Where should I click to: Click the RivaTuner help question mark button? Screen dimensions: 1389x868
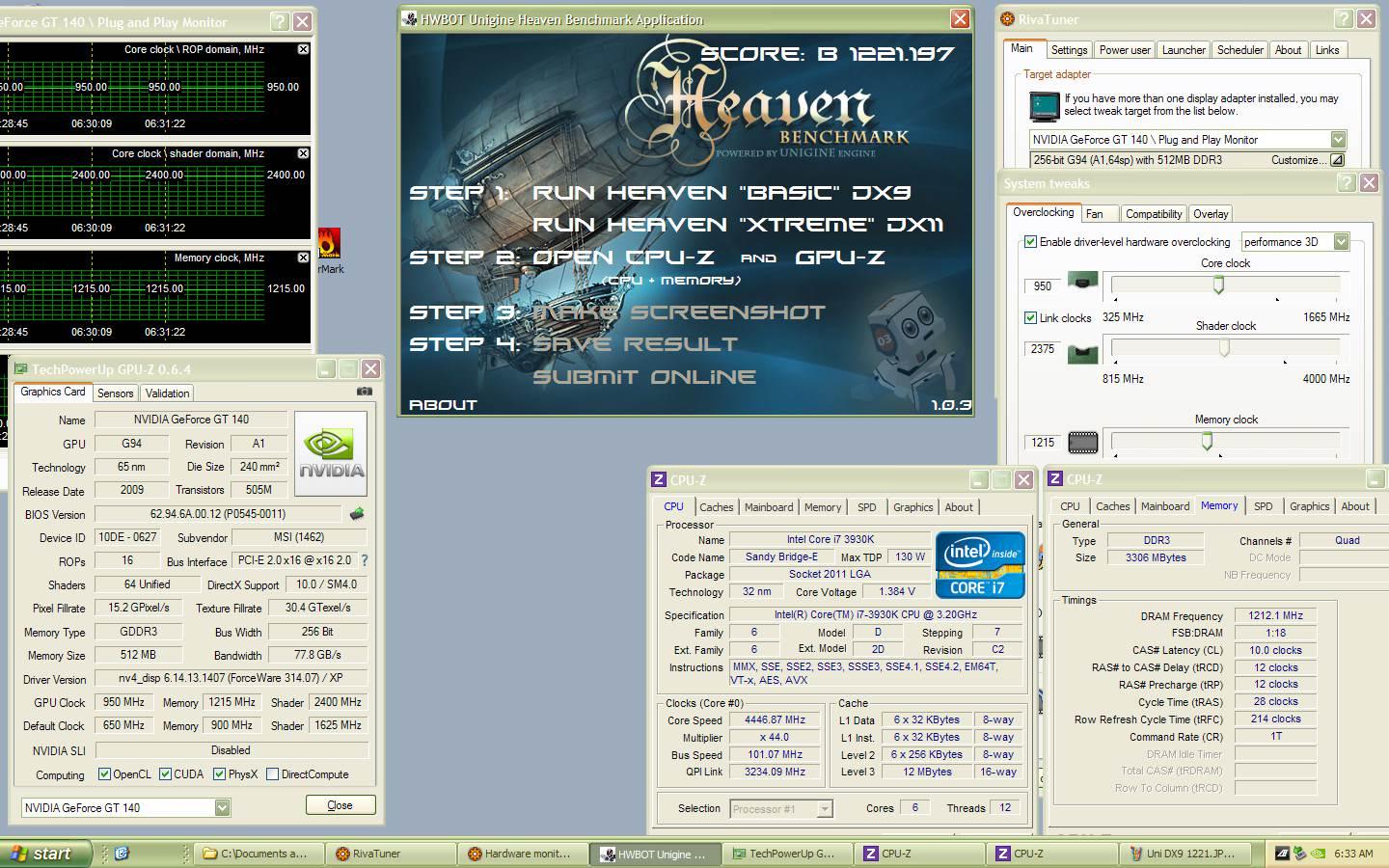(x=1343, y=18)
